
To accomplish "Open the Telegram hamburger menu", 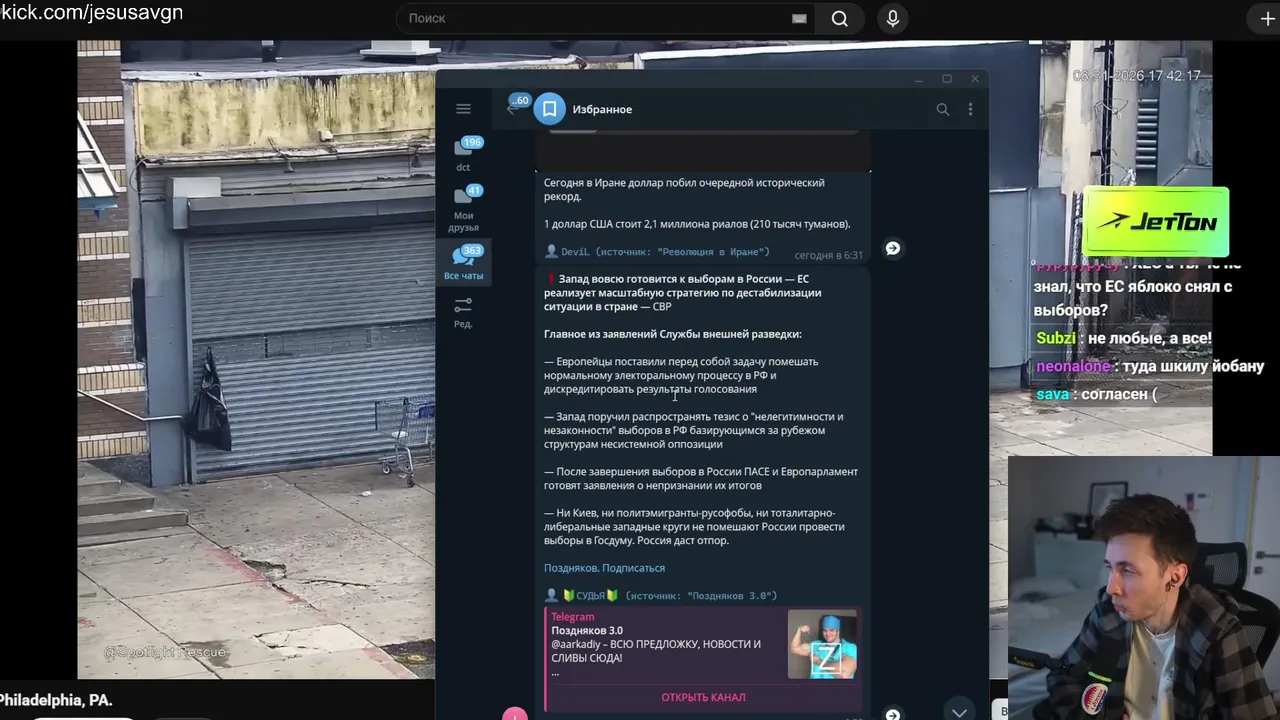I will point(463,109).
